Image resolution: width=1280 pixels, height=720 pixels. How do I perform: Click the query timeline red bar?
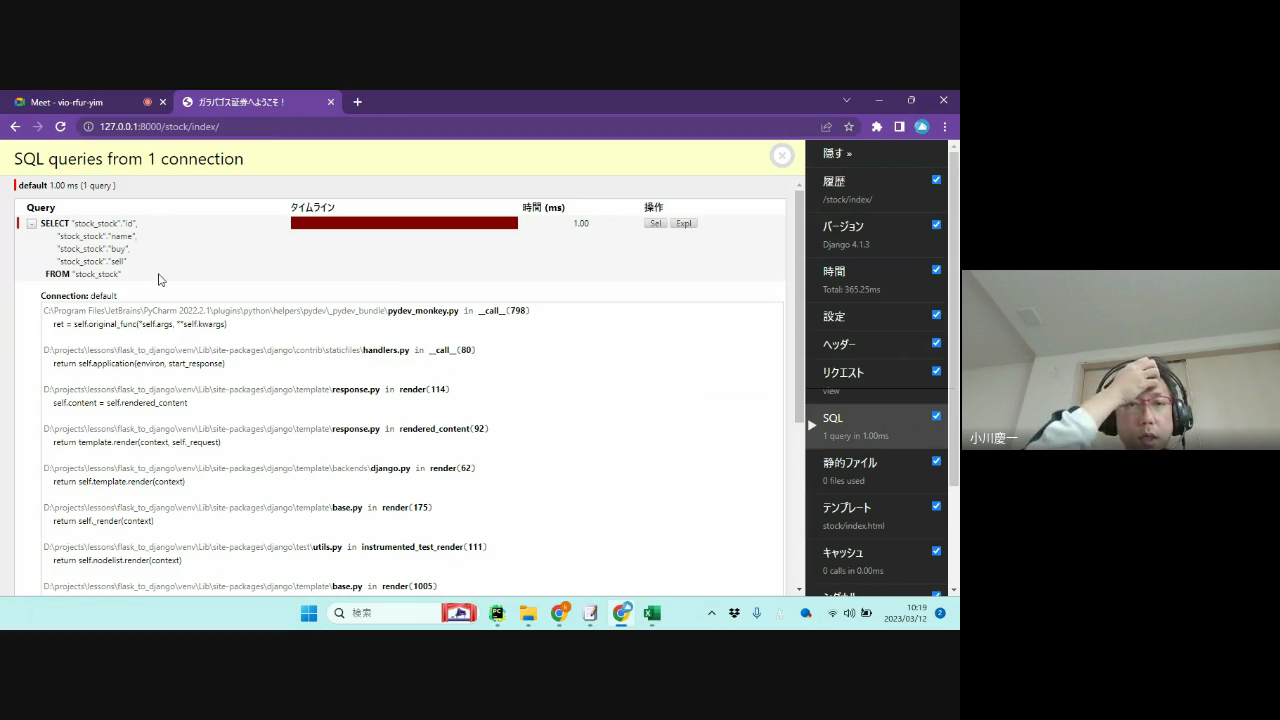tap(404, 224)
